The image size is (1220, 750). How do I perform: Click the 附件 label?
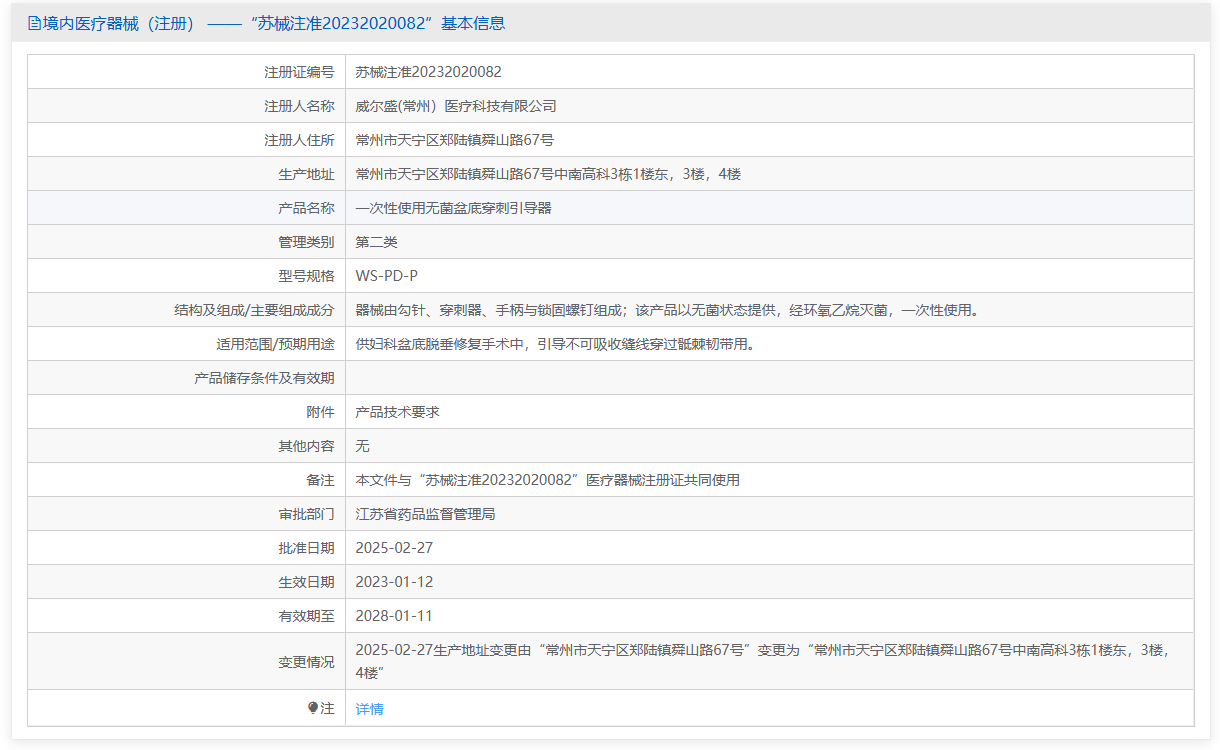click(320, 412)
